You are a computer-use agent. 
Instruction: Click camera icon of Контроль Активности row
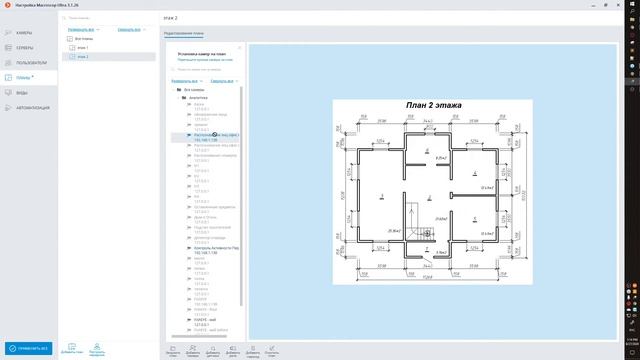pyautogui.click(x=189, y=248)
